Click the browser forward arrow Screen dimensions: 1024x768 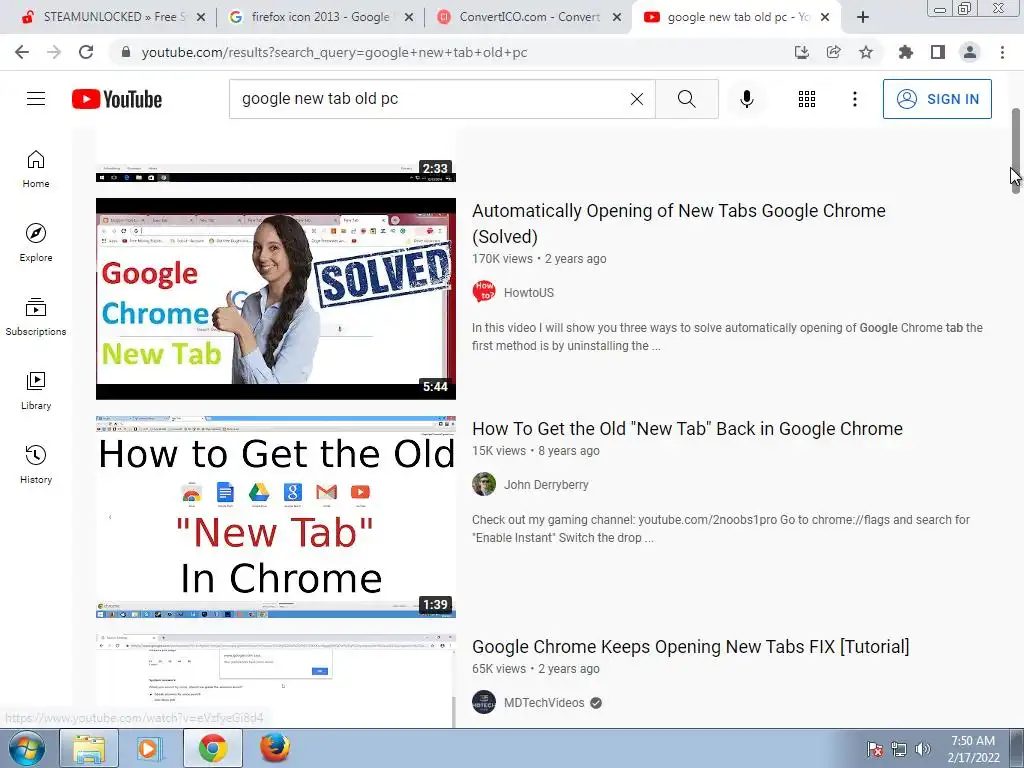click(54, 52)
